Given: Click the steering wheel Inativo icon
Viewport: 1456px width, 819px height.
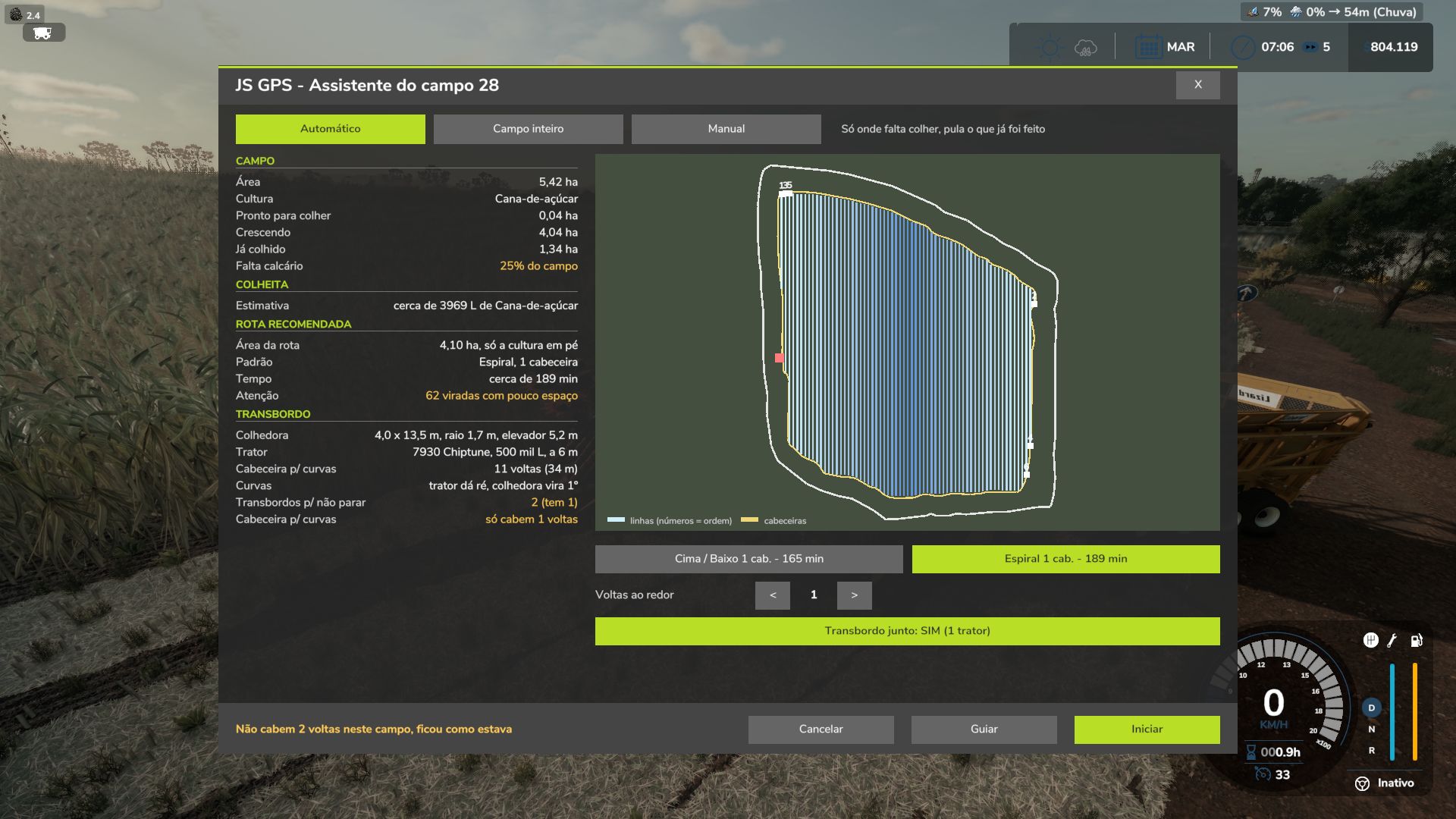Looking at the screenshot, I should pyautogui.click(x=1362, y=783).
